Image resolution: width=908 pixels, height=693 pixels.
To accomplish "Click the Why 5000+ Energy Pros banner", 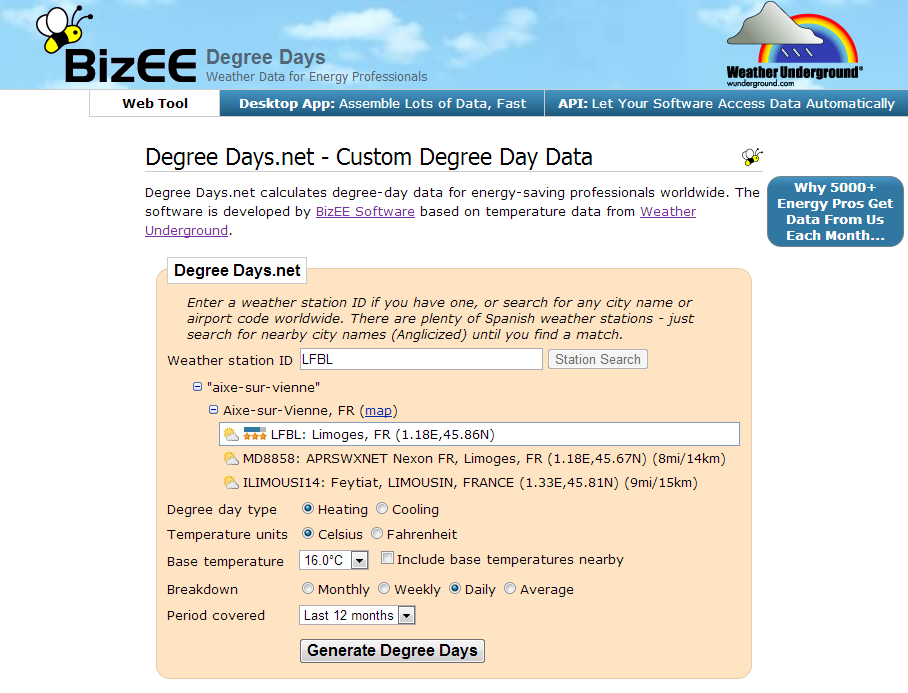I will 835,211.
